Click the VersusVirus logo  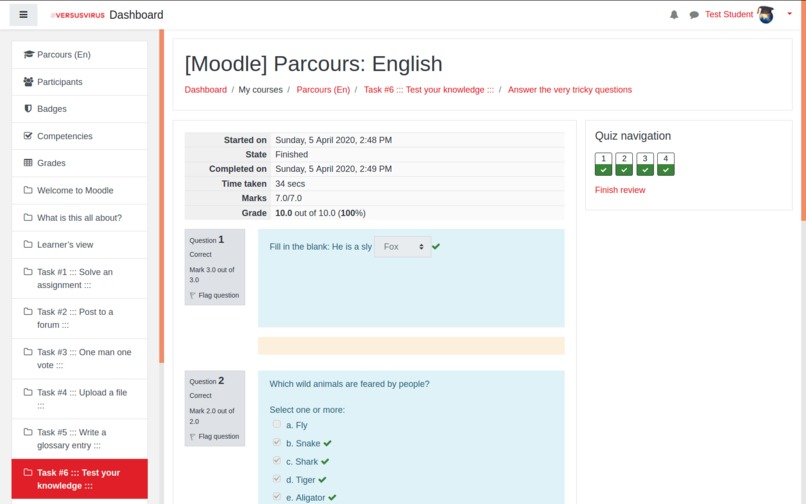pyautogui.click(x=78, y=15)
